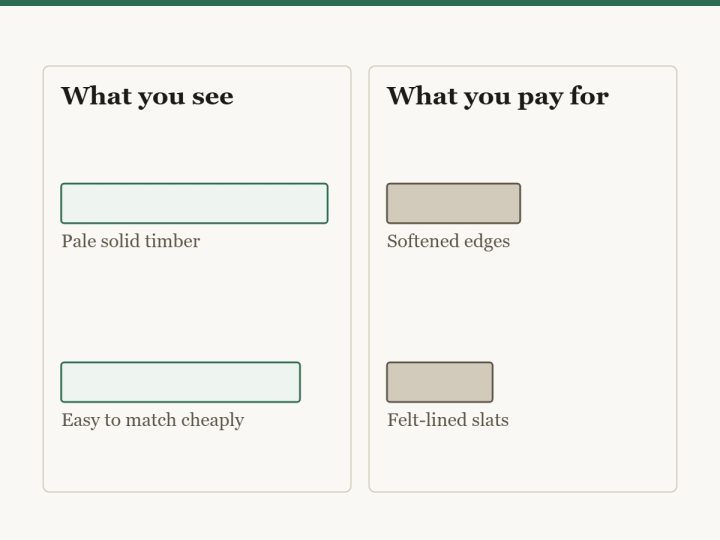Click the "What you pay for" heading
The height and width of the screenshot is (540, 720).
pos(498,96)
